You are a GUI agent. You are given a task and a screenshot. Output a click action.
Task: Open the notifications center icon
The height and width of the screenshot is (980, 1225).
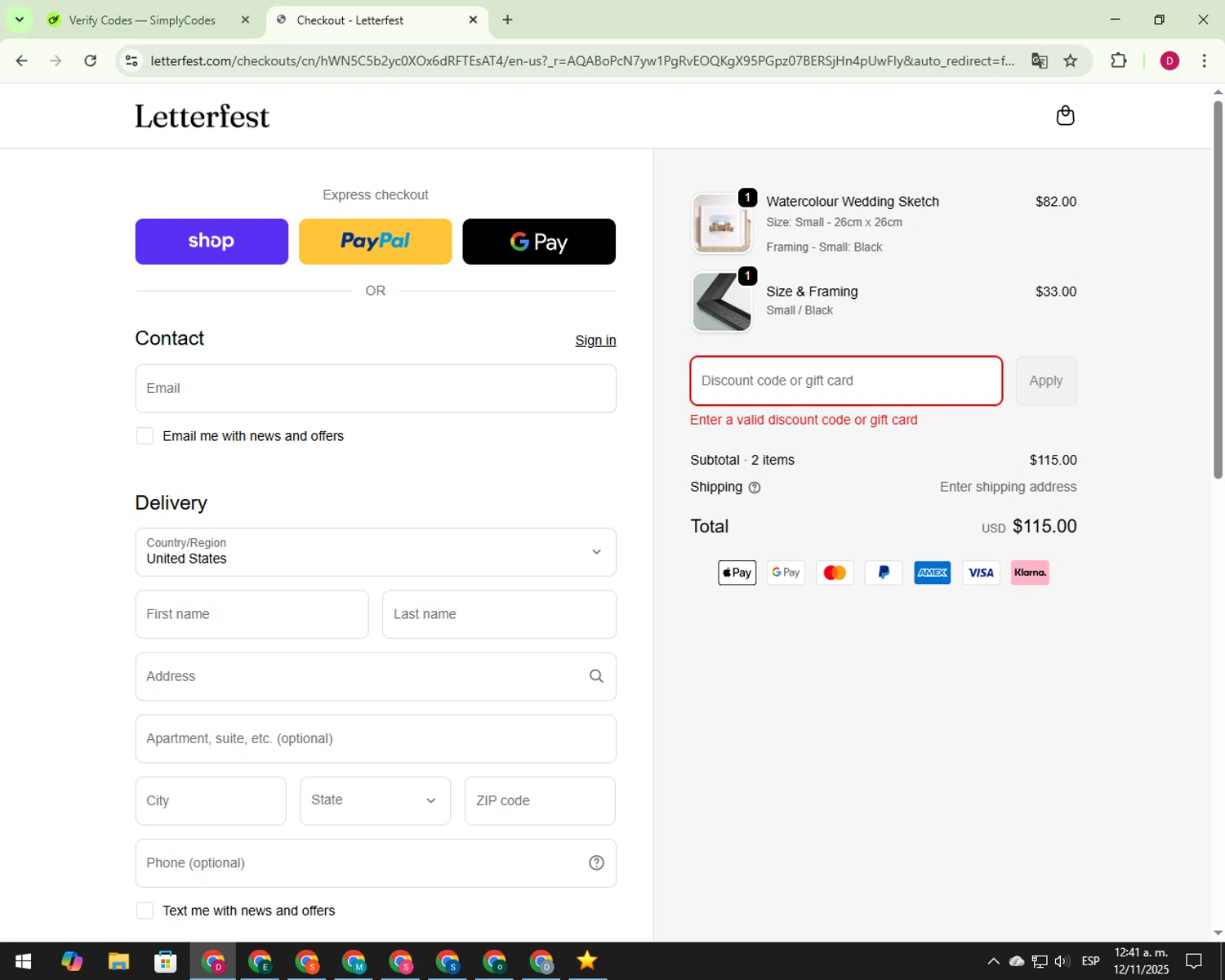tap(1194, 961)
